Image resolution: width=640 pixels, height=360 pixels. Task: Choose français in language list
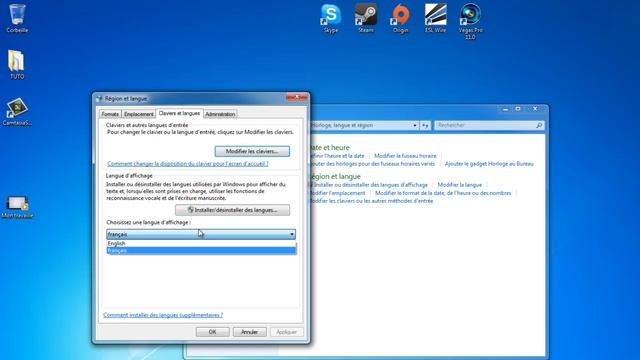tap(201, 251)
